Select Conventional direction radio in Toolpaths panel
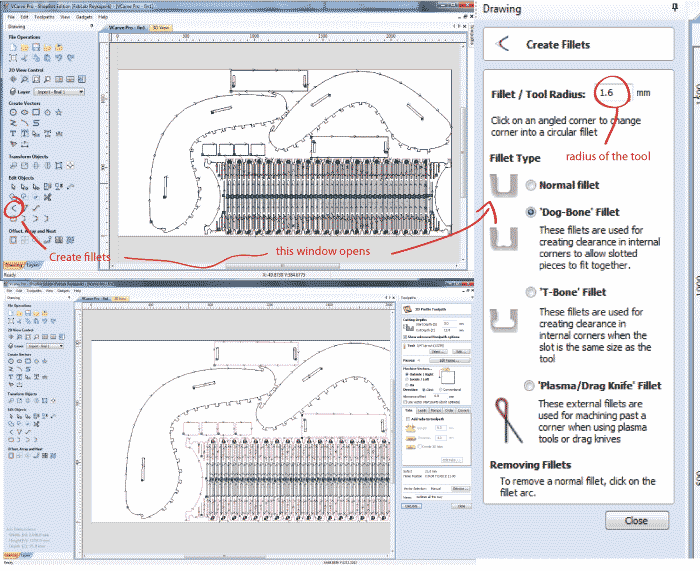Viewport: 700px width, 571px height. point(441,390)
